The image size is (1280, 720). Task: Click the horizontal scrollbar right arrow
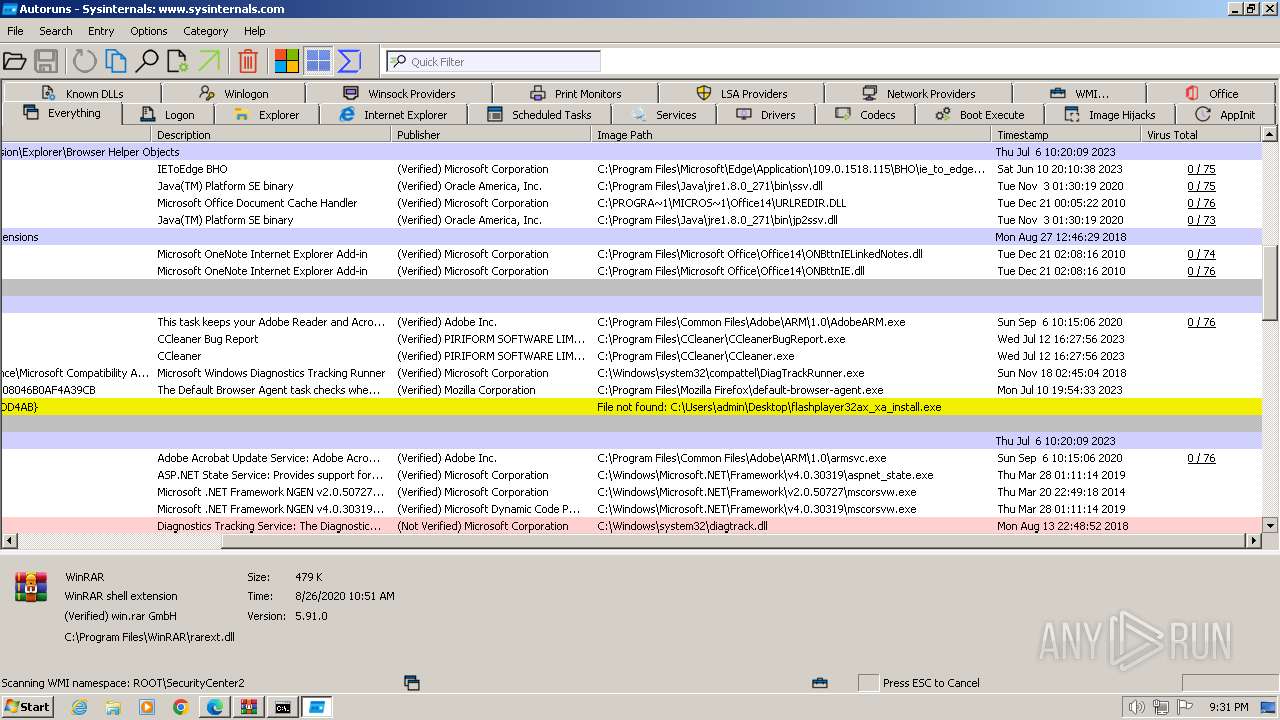[x=1254, y=541]
